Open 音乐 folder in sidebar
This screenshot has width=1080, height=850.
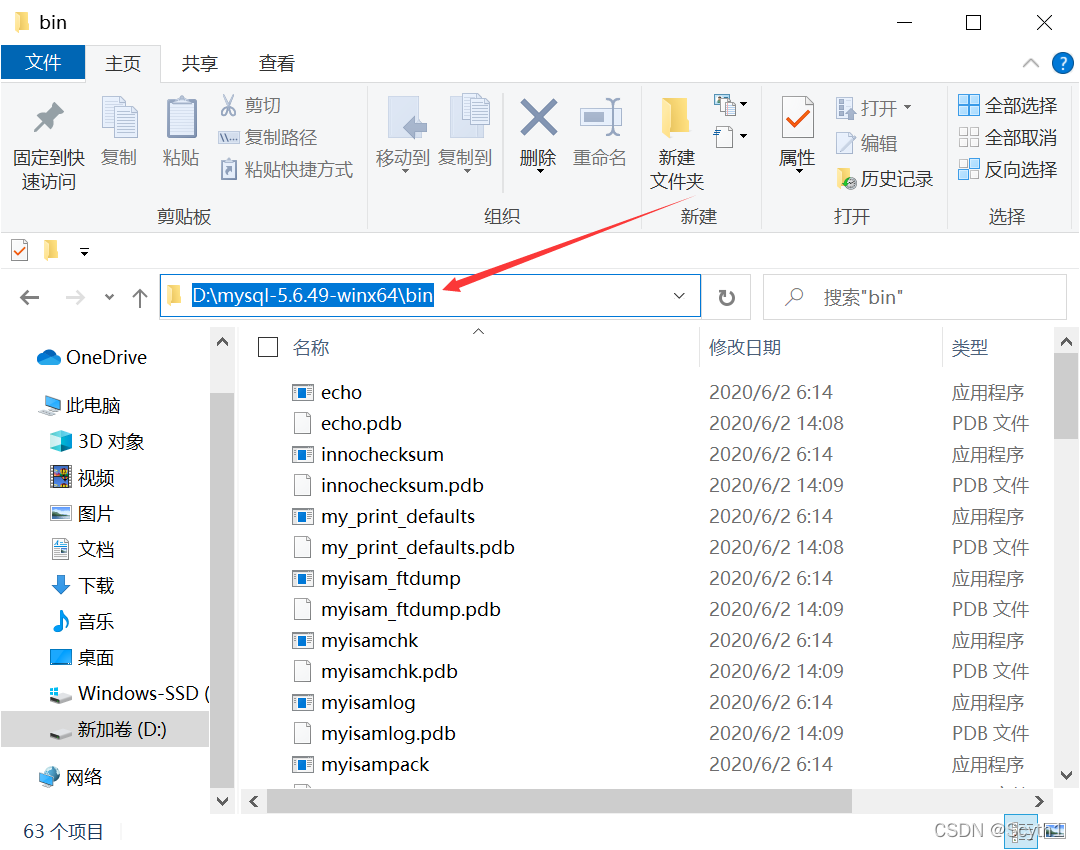82,621
